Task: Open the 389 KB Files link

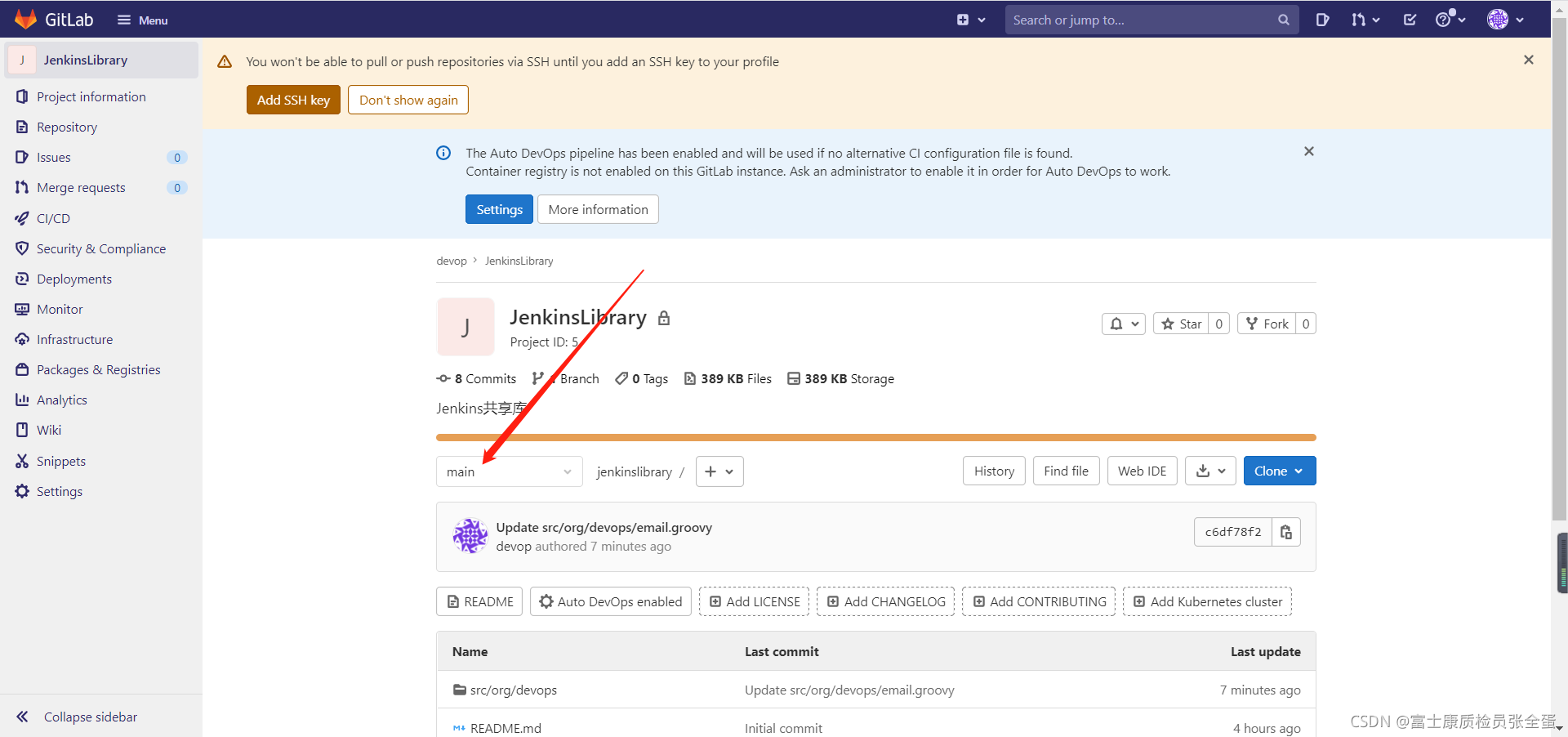Action: (728, 378)
